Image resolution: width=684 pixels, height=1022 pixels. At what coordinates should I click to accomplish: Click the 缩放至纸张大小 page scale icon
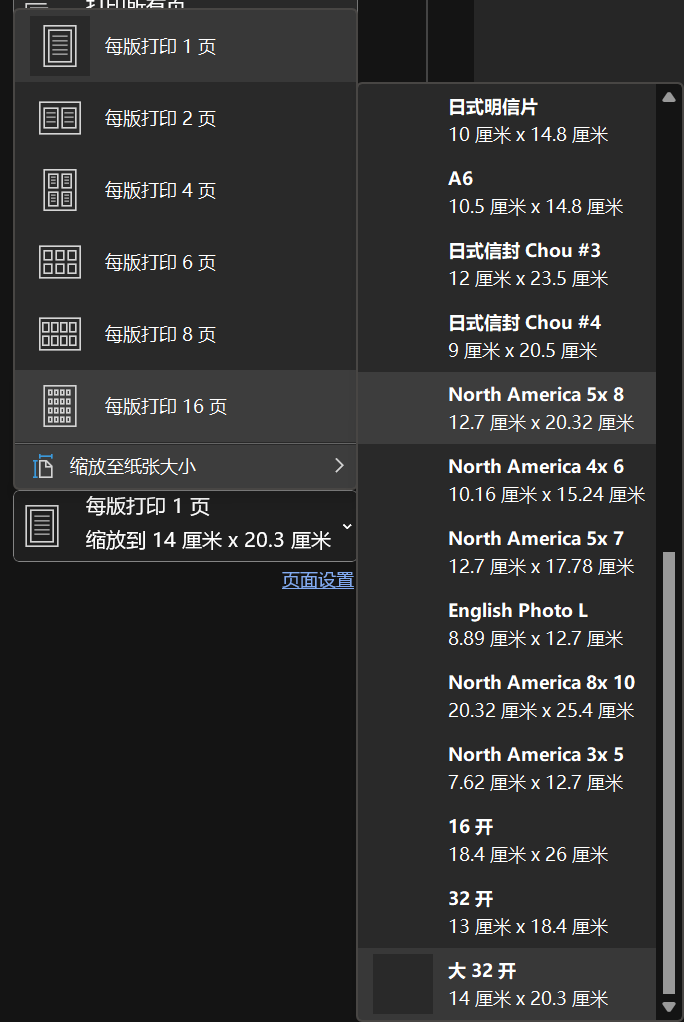(x=43, y=466)
